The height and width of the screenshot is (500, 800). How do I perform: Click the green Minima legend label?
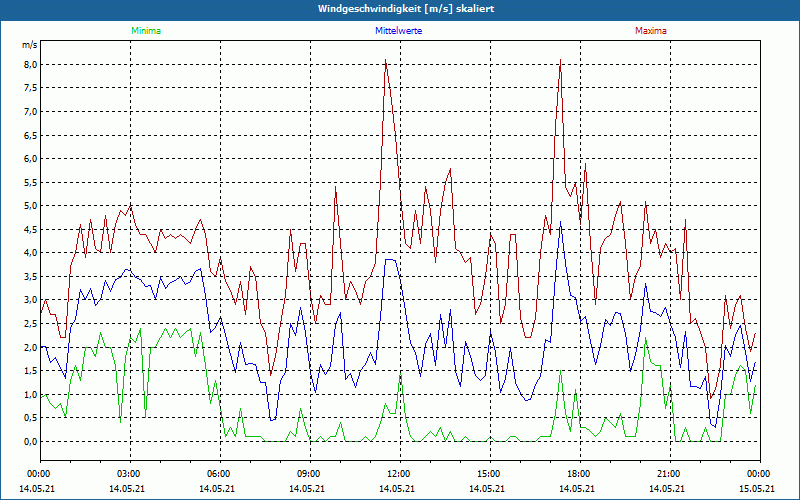tap(146, 31)
